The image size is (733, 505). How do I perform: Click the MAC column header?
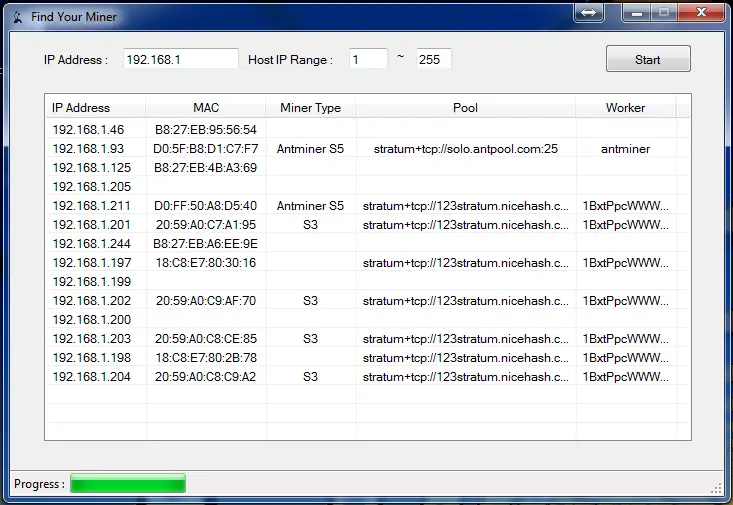coord(206,108)
